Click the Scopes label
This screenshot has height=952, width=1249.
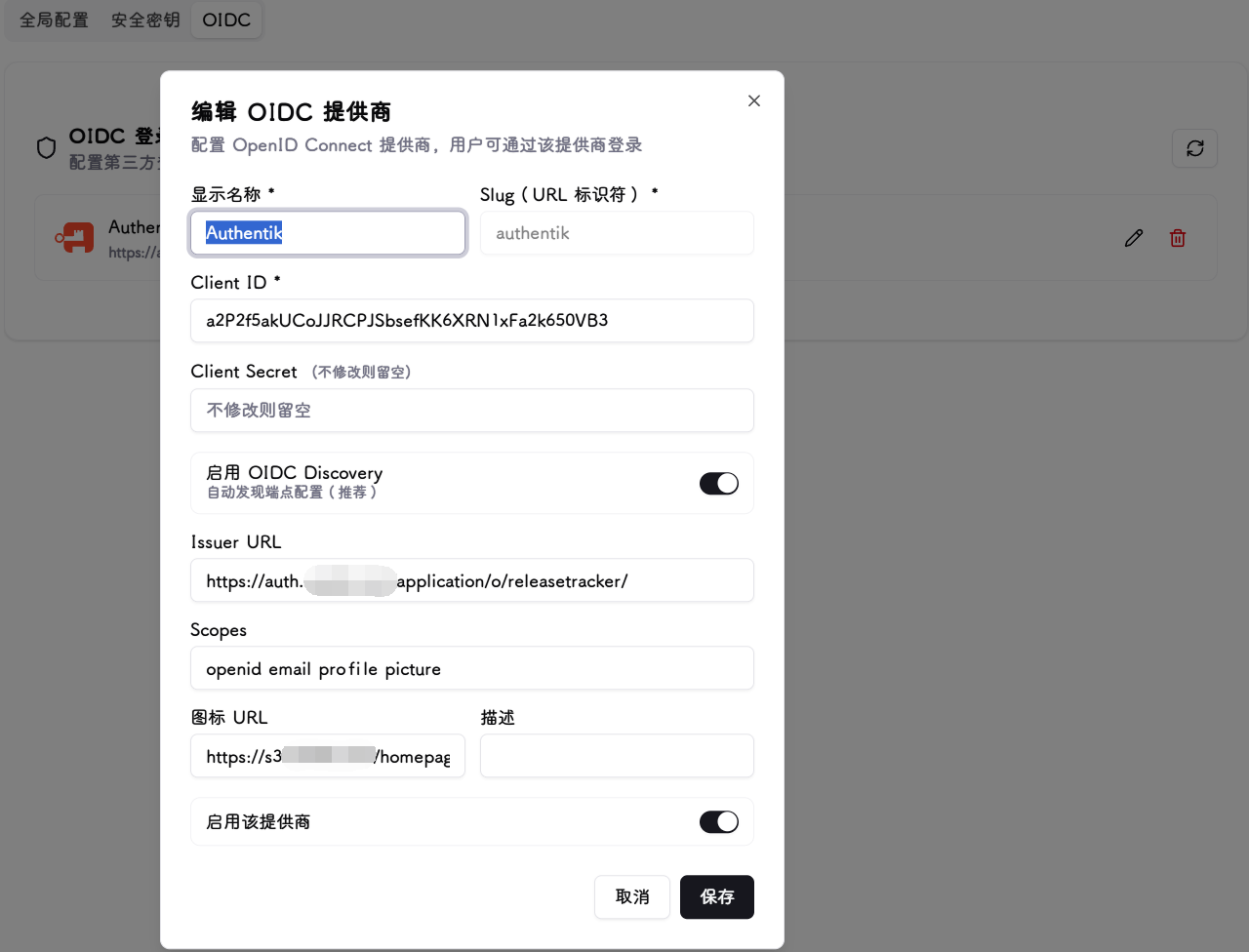(x=219, y=630)
